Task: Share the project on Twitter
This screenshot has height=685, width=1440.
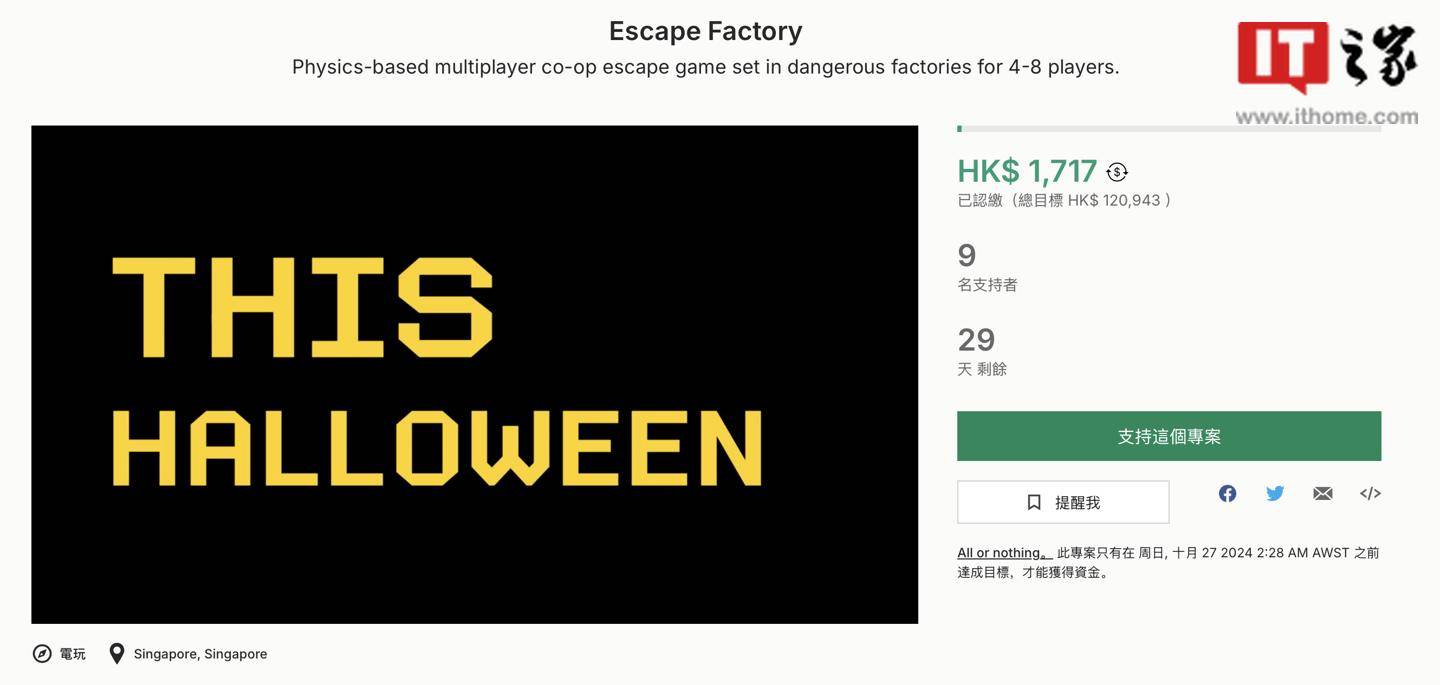Action: (x=1275, y=493)
